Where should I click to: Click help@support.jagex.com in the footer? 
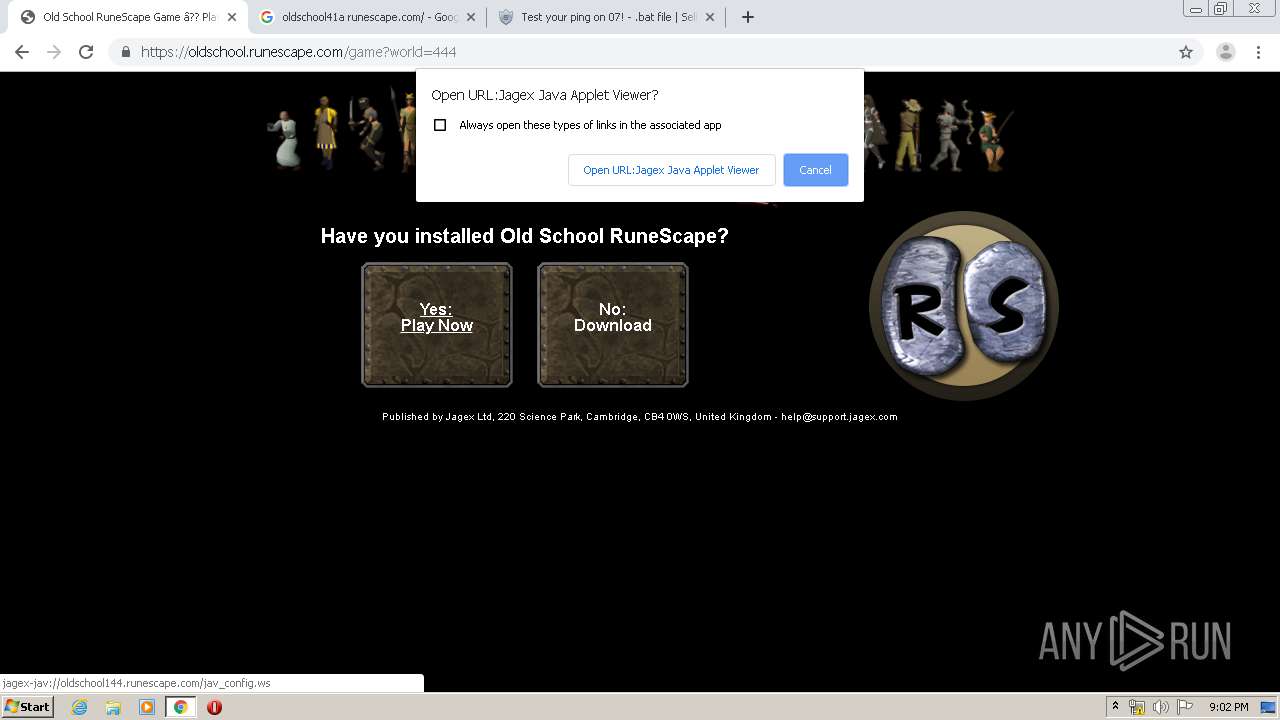click(x=839, y=417)
